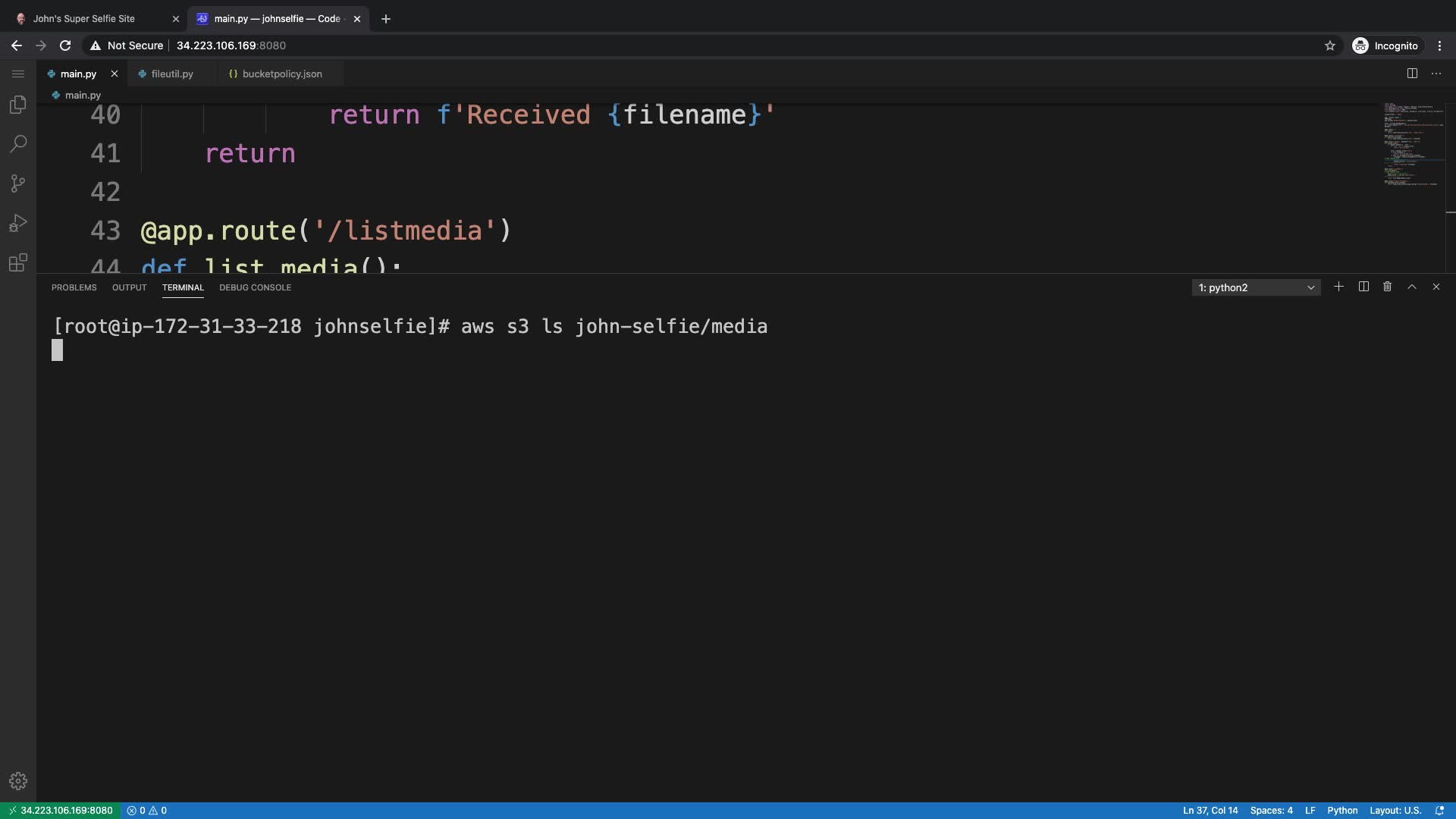Screen dimensions: 1456x819
Task: Toggle the hamburger application menu
Action: point(18,74)
